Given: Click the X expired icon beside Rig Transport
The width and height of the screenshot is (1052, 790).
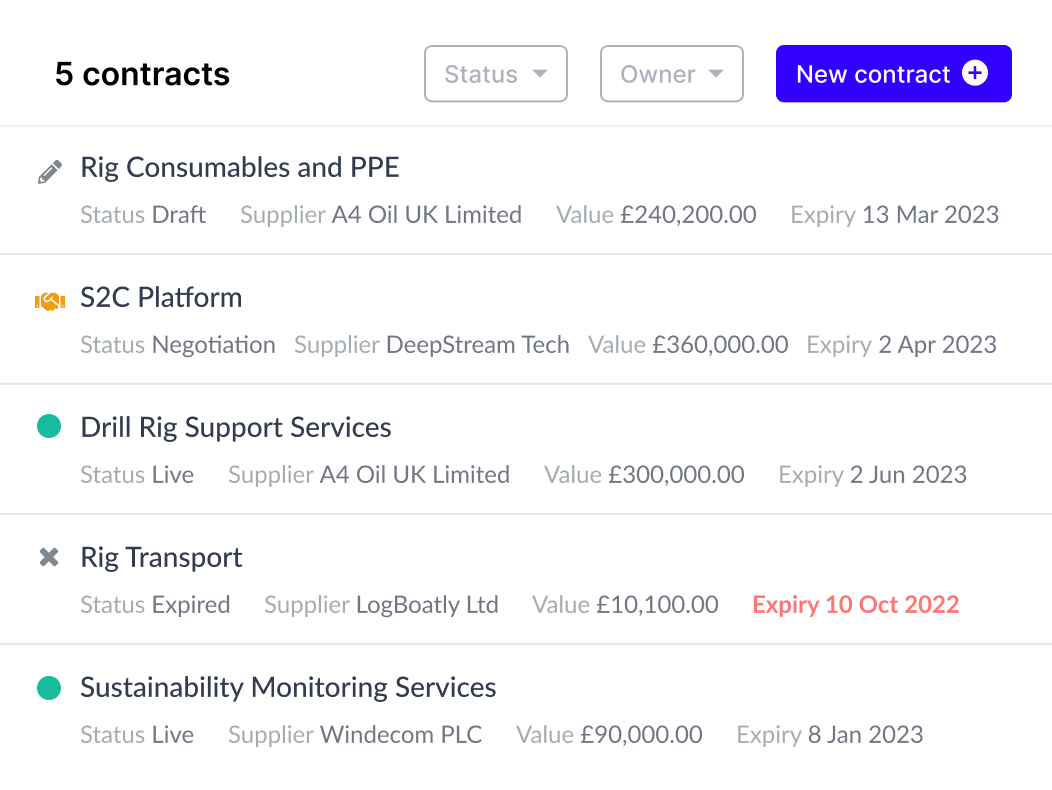Looking at the screenshot, I should (x=49, y=558).
